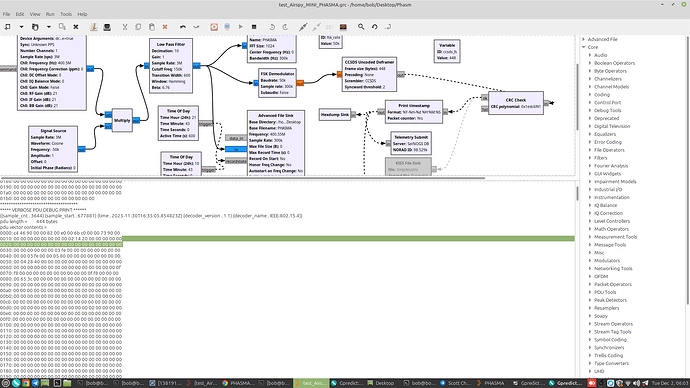Collapse the Core category
Image resolution: width=690 pixels, height=388 pixels.
coord(584,47)
